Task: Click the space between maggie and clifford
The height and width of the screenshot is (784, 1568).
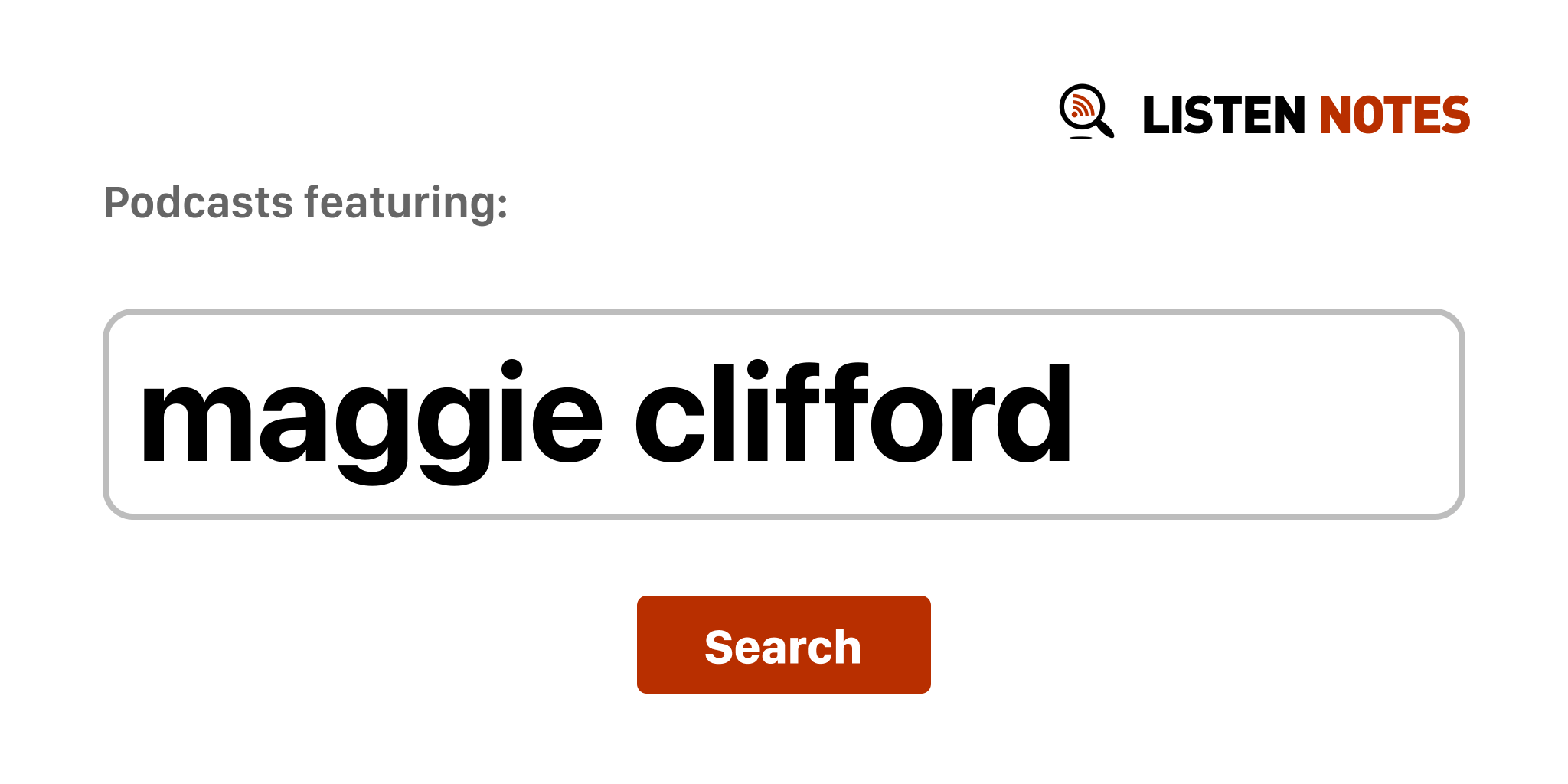Action: (x=619, y=414)
